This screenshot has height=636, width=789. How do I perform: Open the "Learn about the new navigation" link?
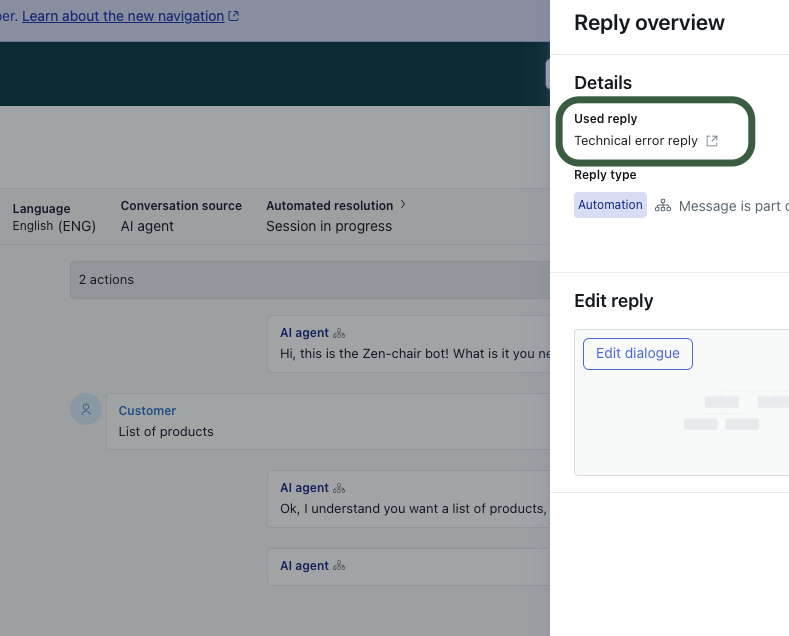[x=122, y=16]
